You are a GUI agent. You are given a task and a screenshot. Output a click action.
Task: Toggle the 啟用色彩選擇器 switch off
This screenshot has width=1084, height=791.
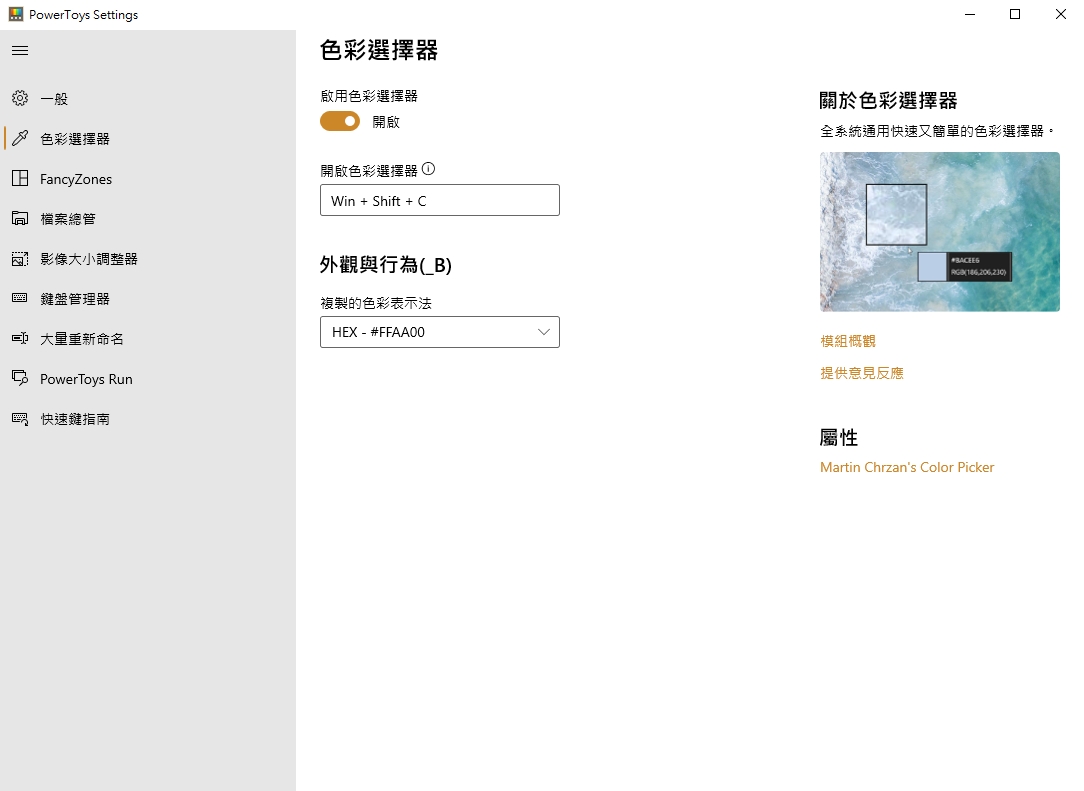(340, 122)
